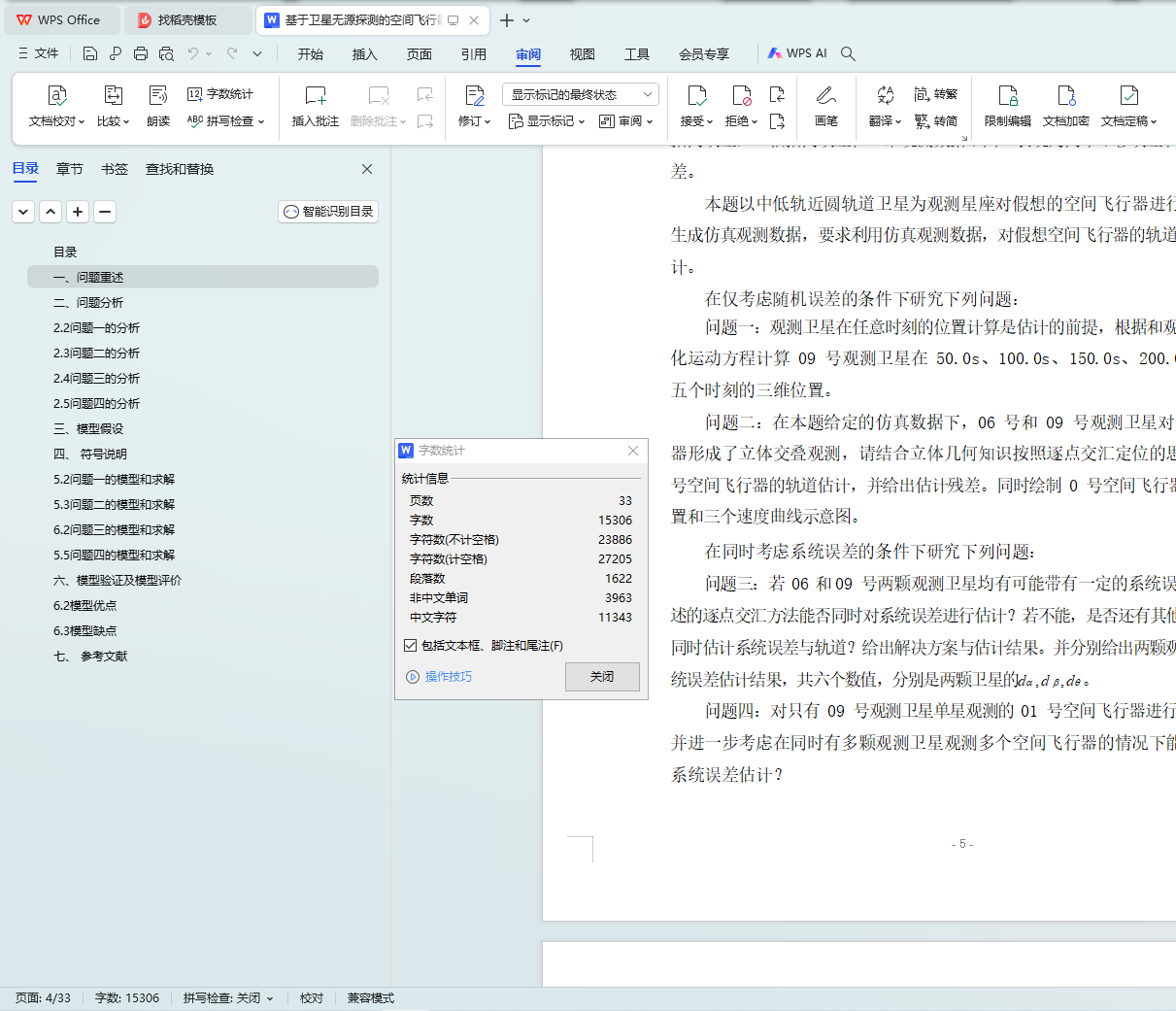Image resolution: width=1176 pixels, height=1011 pixels.
Task: Switch to the WPS Office home tab
Action: click(x=60, y=19)
